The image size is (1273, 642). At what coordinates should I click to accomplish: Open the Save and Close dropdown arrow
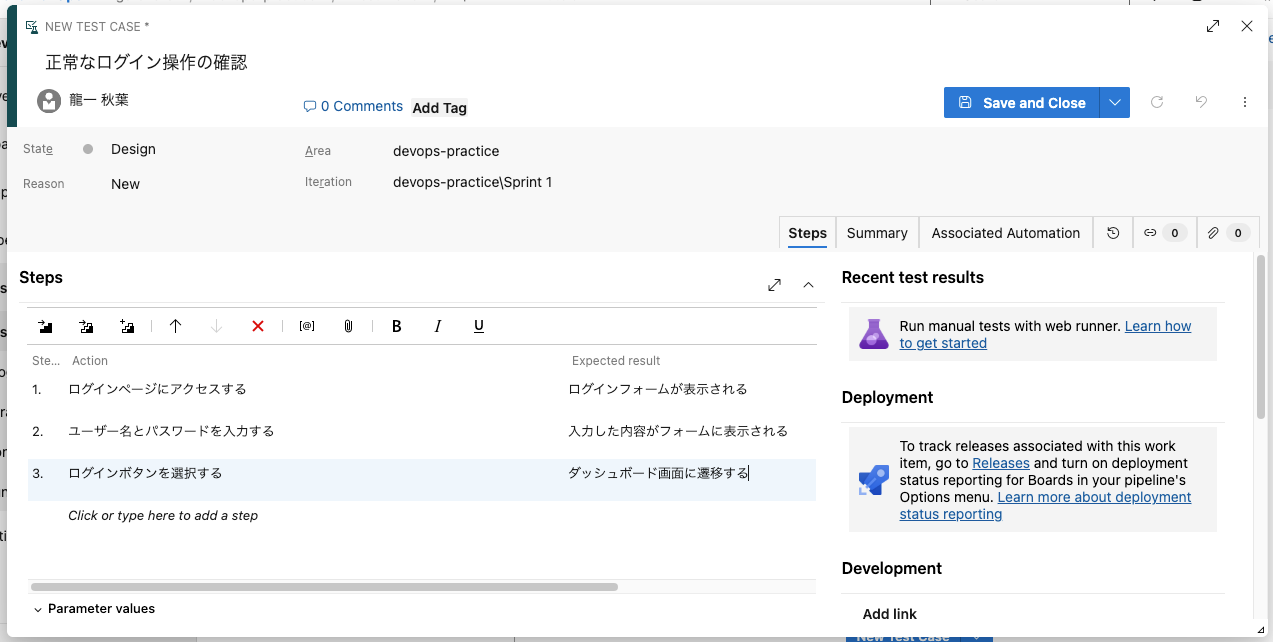pos(1115,103)
